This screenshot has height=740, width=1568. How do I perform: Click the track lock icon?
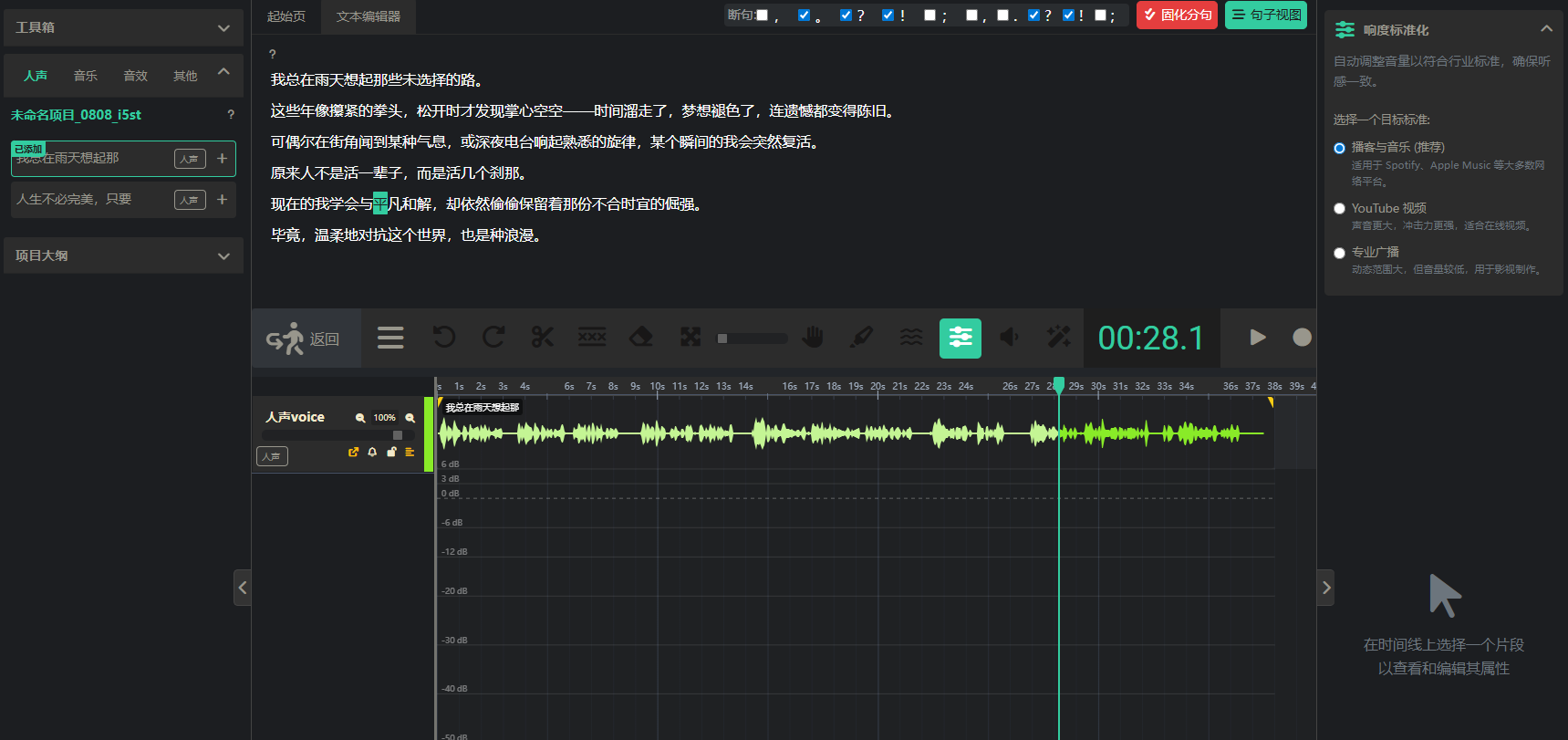click(x=391, y=453)
